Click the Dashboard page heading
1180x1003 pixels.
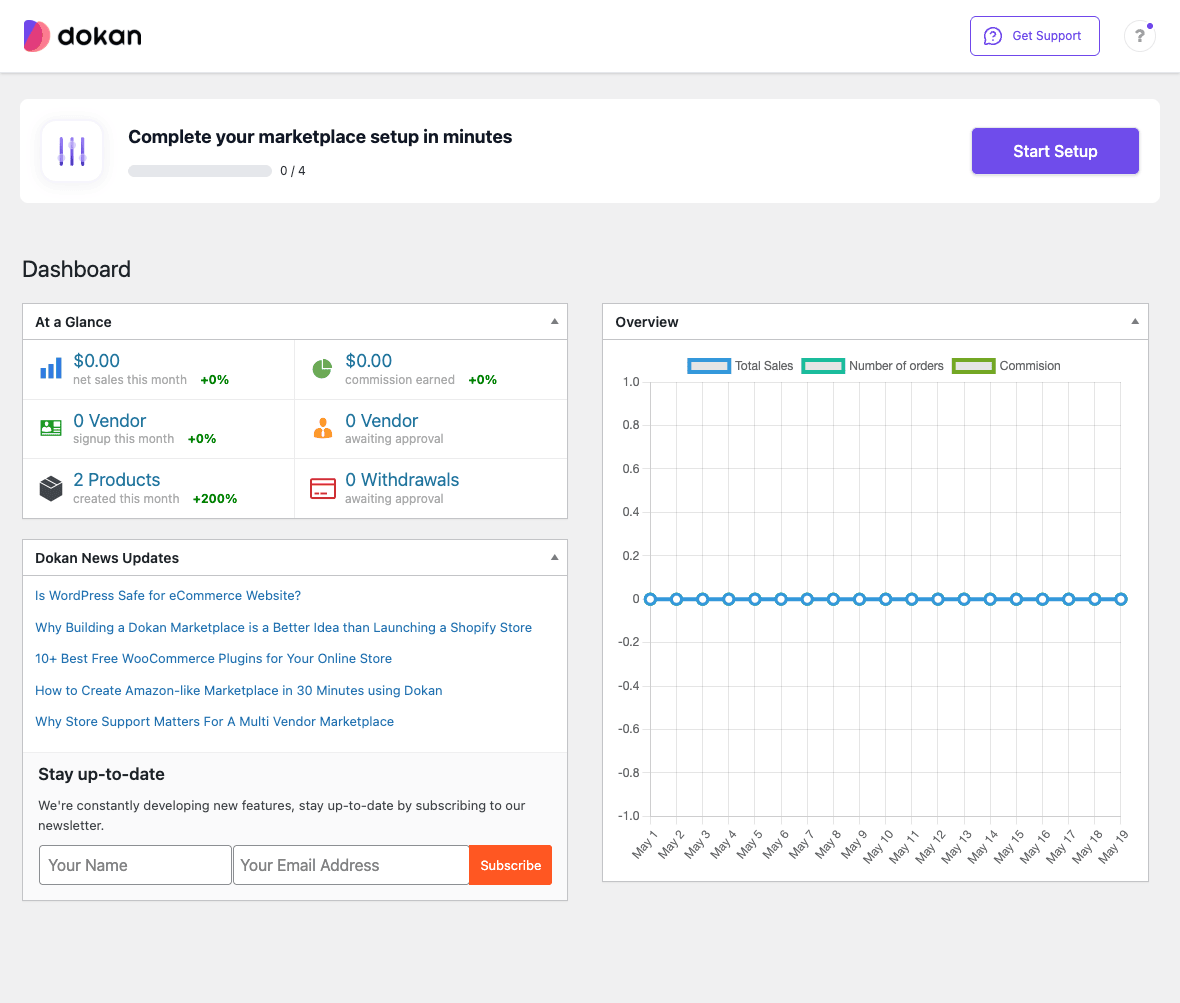(77, 269)
